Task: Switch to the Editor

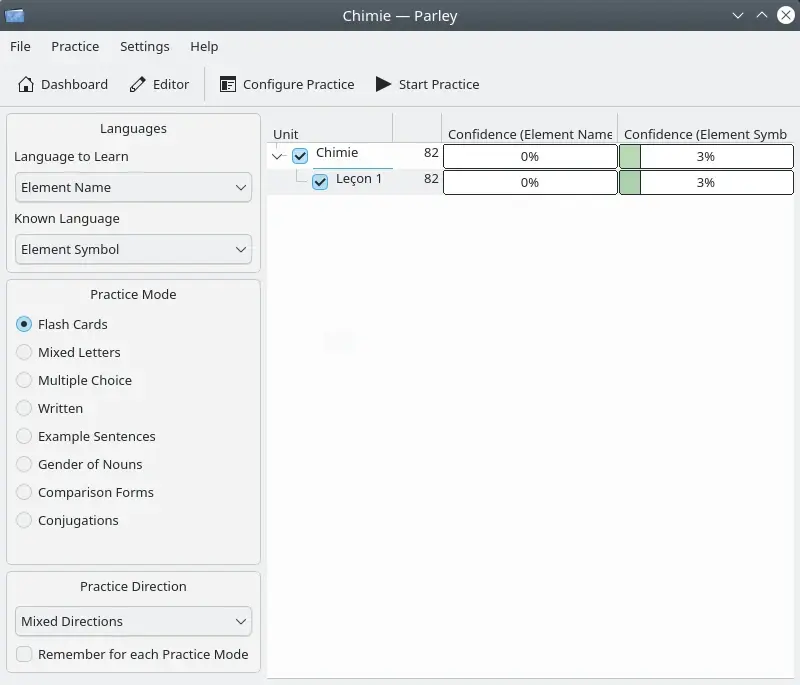Action: (159, 84)
